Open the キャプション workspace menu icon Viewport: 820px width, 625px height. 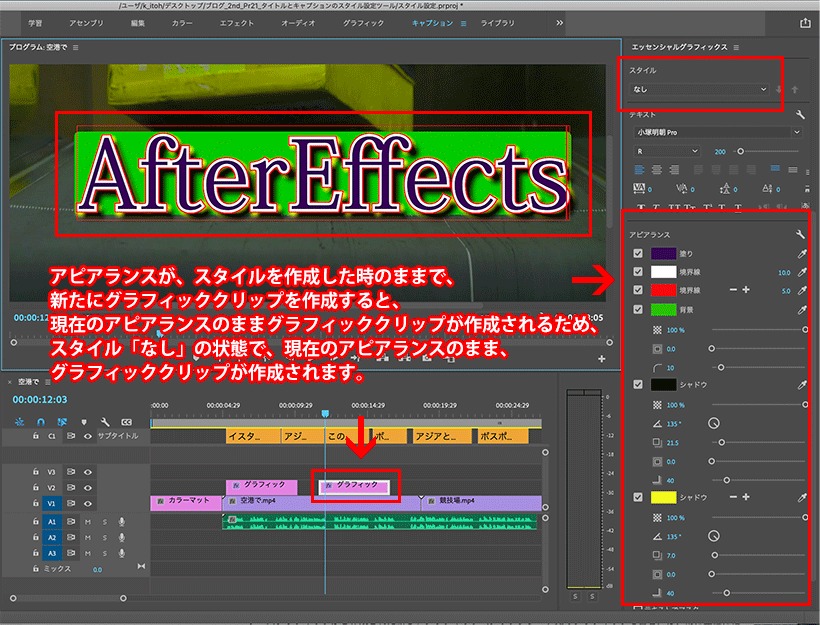pos(463,24)
